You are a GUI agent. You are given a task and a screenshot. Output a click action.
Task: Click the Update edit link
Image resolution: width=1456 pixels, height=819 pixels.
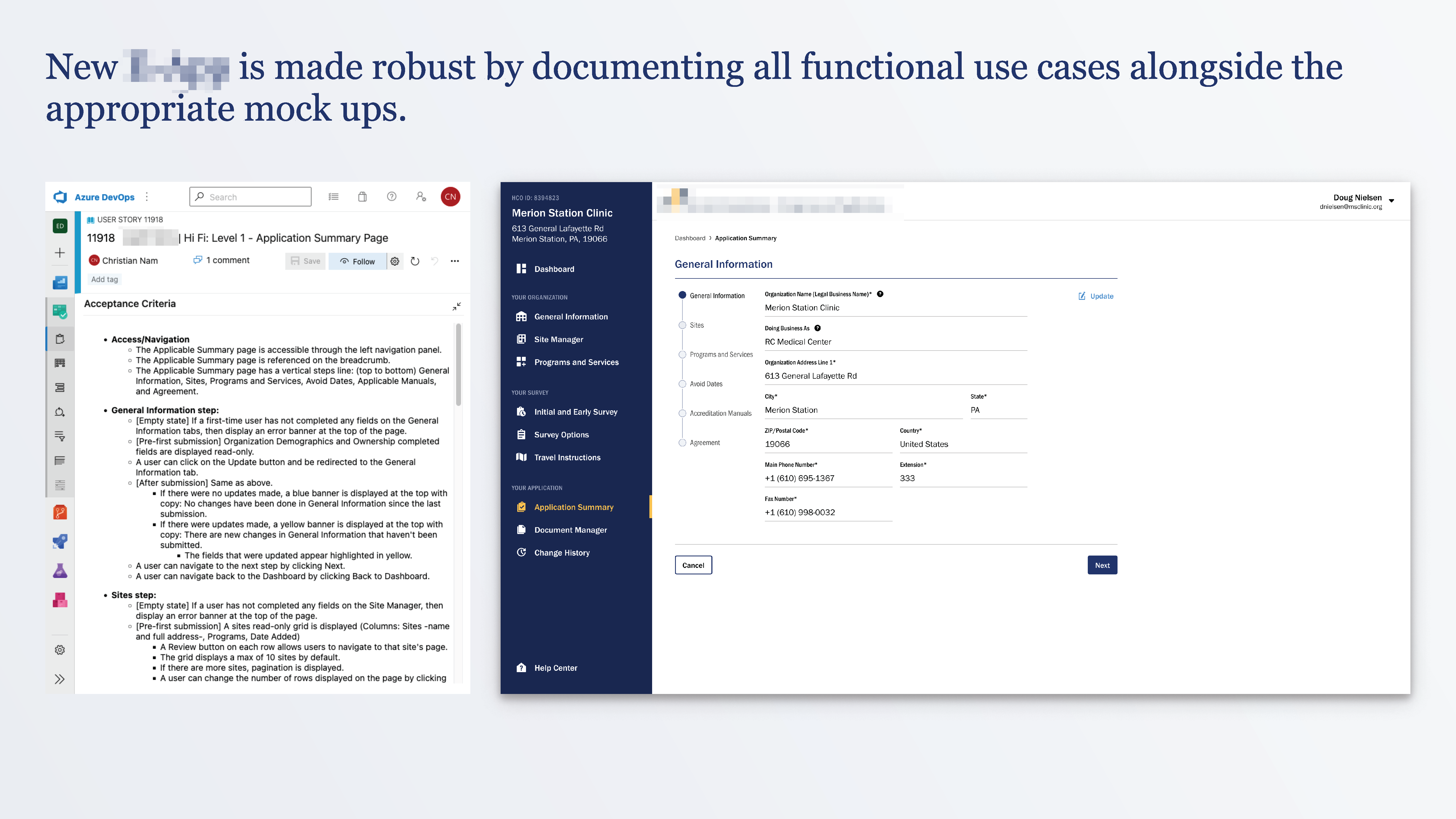click(x=1095, y=296)
